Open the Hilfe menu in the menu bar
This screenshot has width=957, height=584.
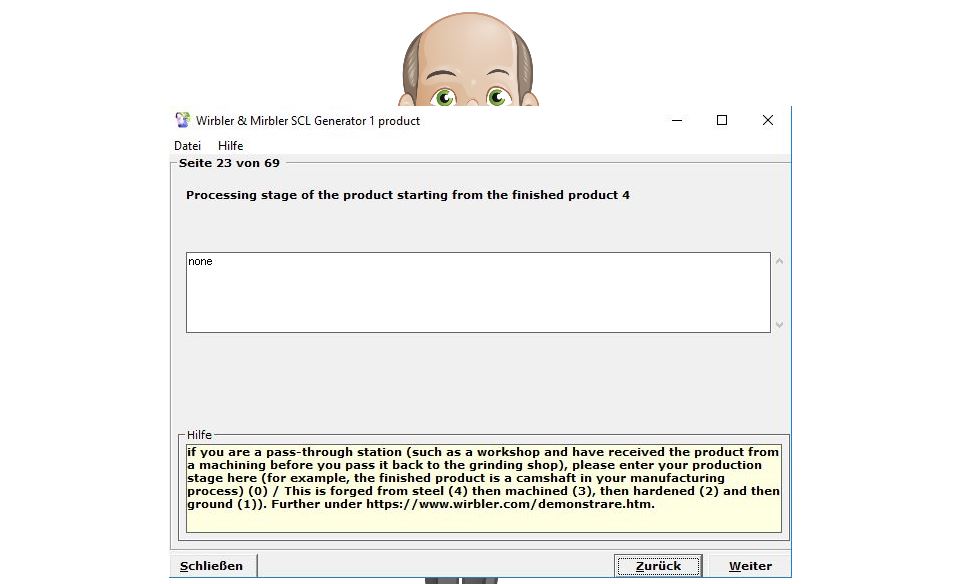pos(230,146)
